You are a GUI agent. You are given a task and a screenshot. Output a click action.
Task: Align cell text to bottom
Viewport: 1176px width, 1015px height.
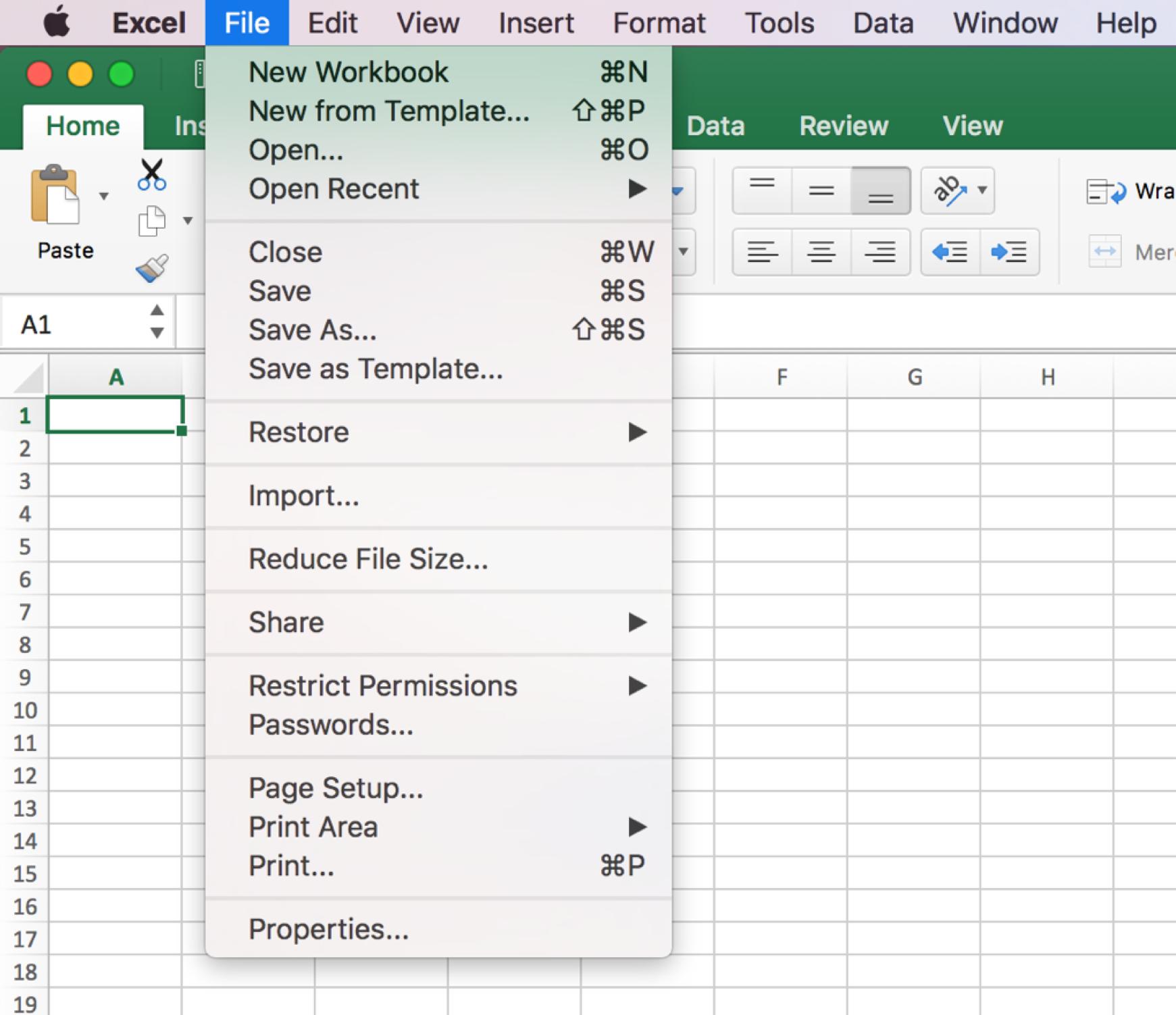coord(881,190)
